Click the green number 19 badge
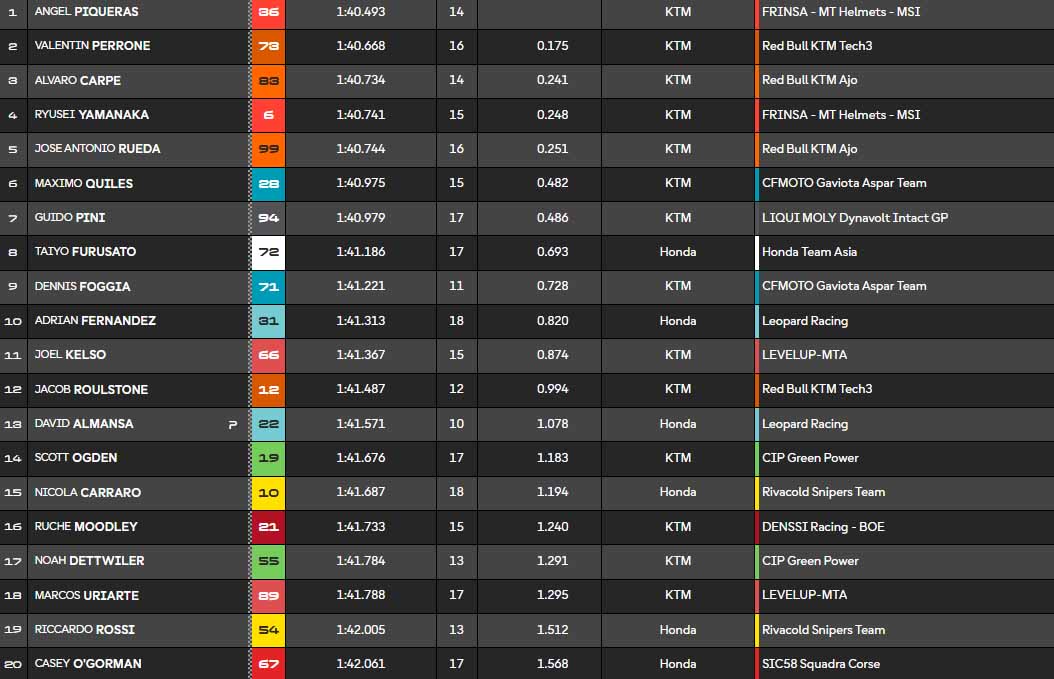 point(268,458)
